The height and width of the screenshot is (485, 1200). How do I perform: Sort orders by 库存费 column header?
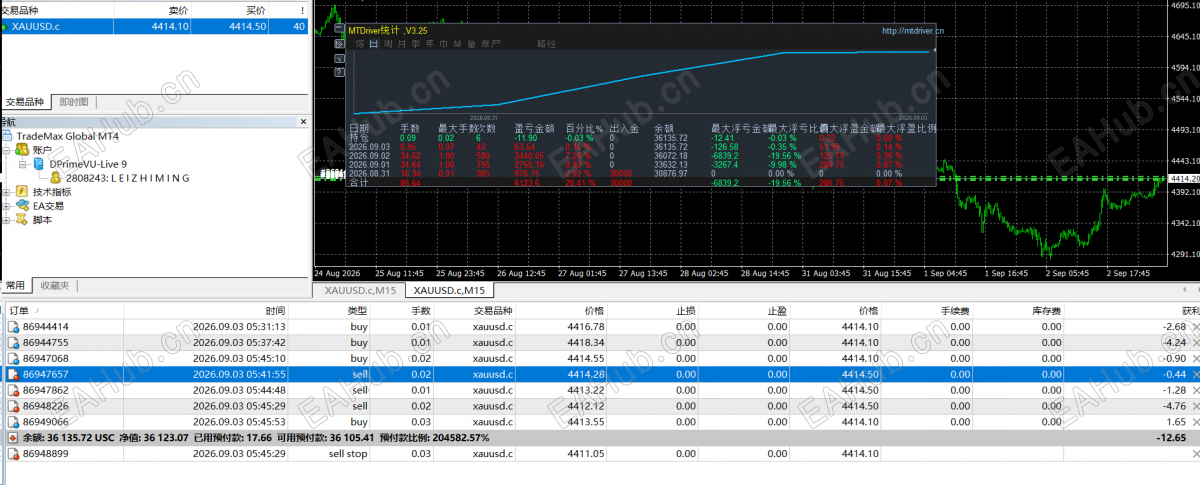click(x=1020, y=311)
